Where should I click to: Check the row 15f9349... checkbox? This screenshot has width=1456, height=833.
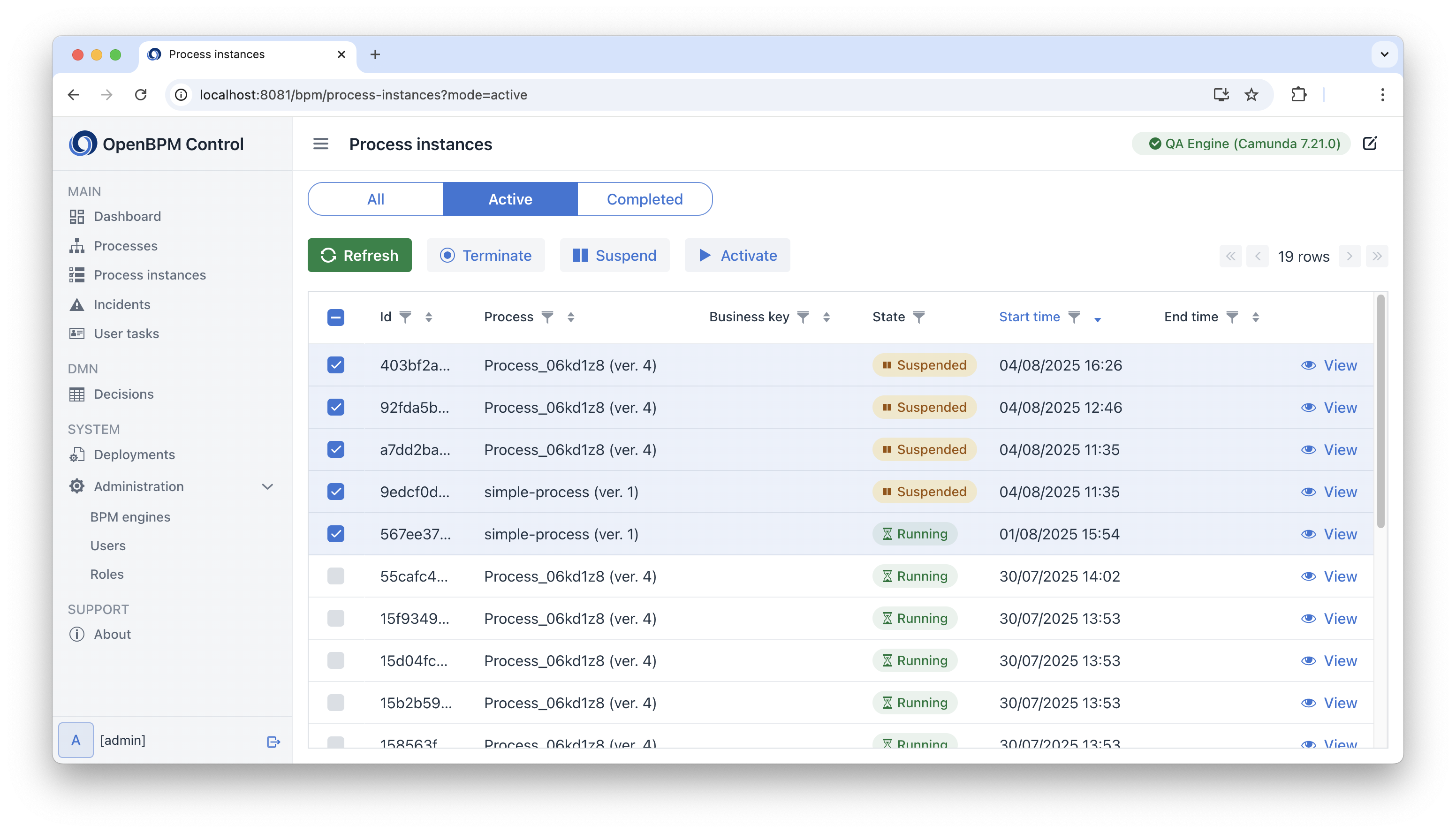[x=336, y=619]
